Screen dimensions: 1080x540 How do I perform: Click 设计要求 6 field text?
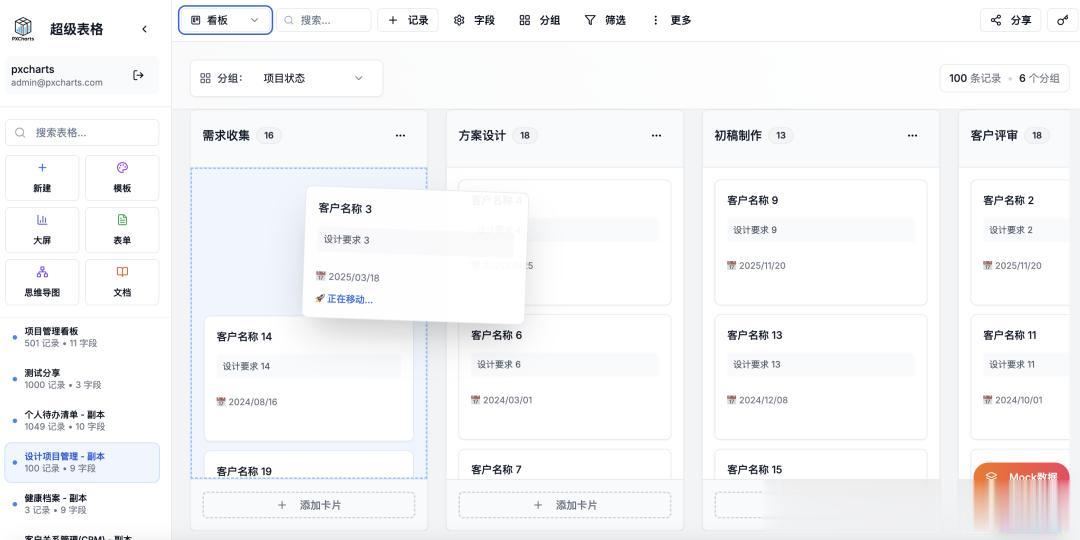pos(499,364)
